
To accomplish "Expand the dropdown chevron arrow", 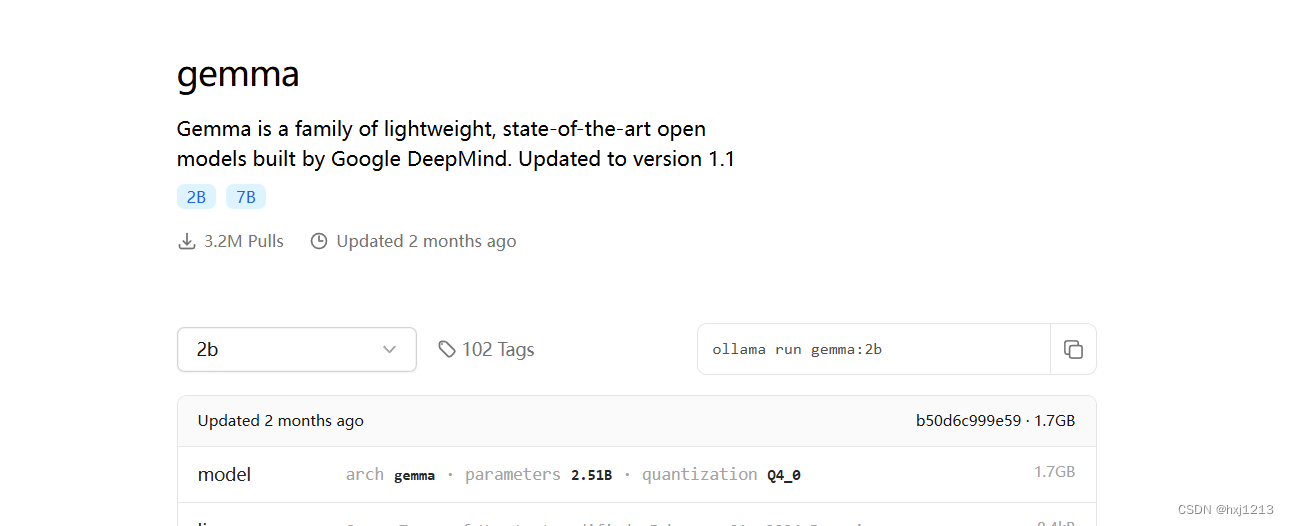I will pos(389,349).
